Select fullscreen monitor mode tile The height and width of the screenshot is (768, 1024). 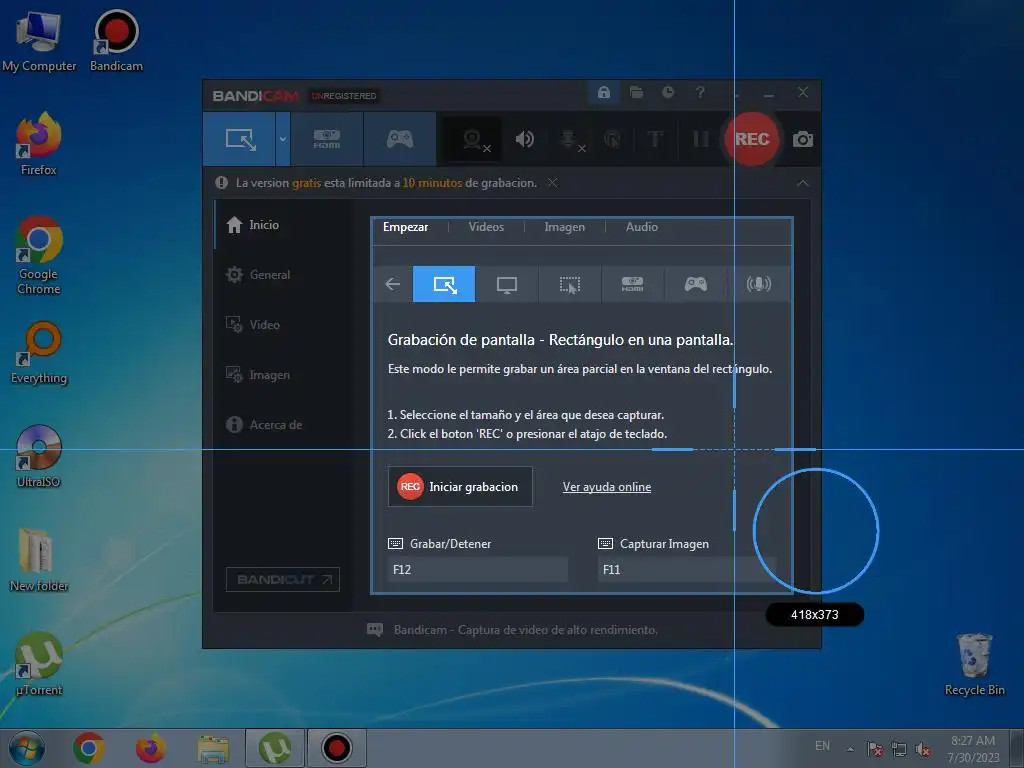pos(507,284)
